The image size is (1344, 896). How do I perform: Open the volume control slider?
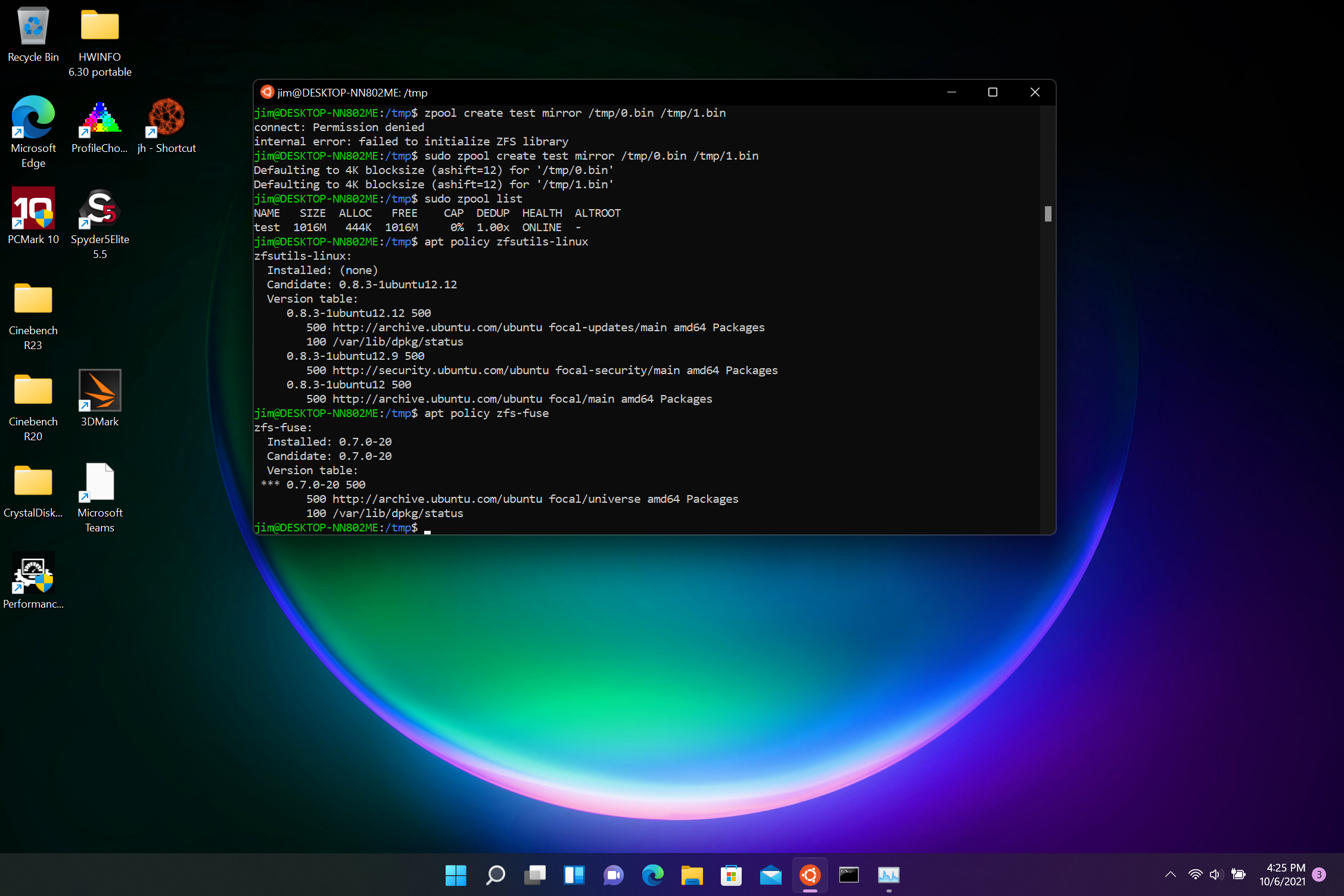click(x=1216, y=874)
